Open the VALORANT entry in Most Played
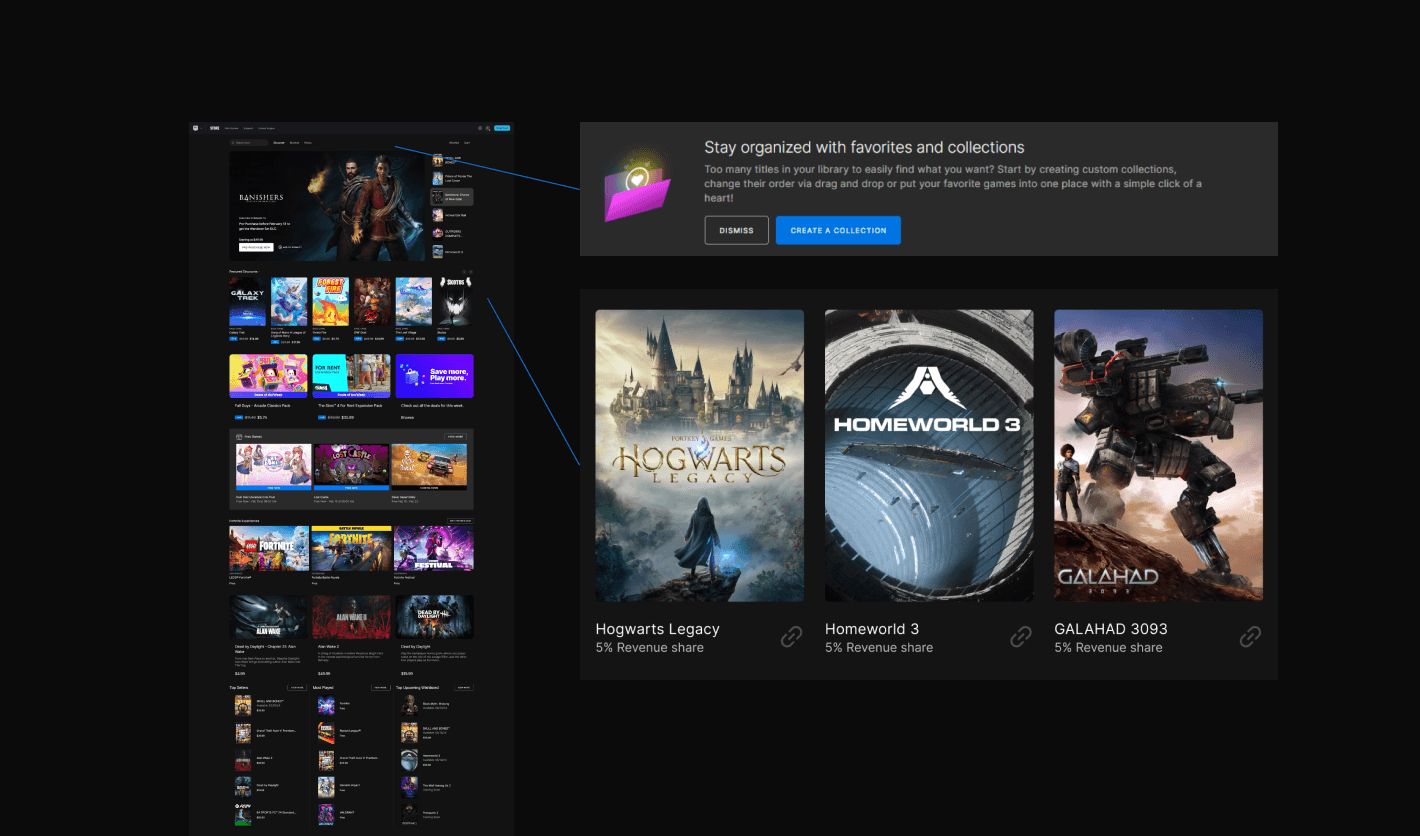 [335, 815]
